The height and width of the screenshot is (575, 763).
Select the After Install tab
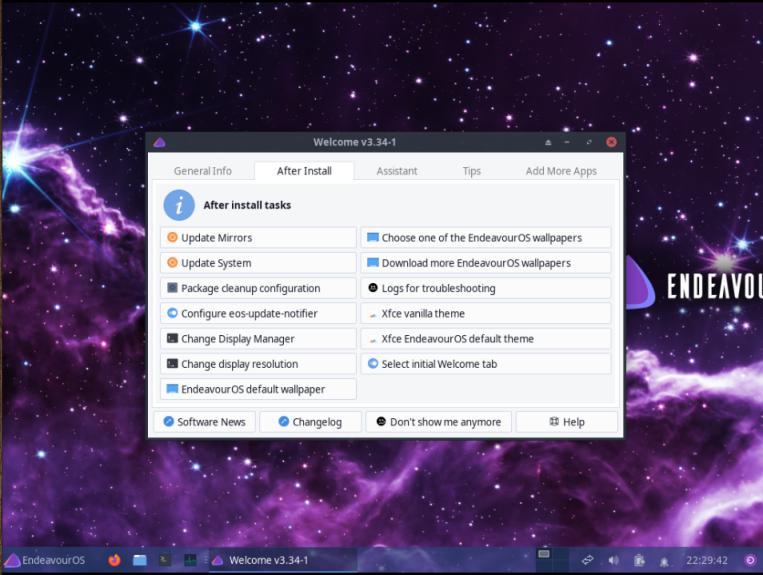click(304, 171)
